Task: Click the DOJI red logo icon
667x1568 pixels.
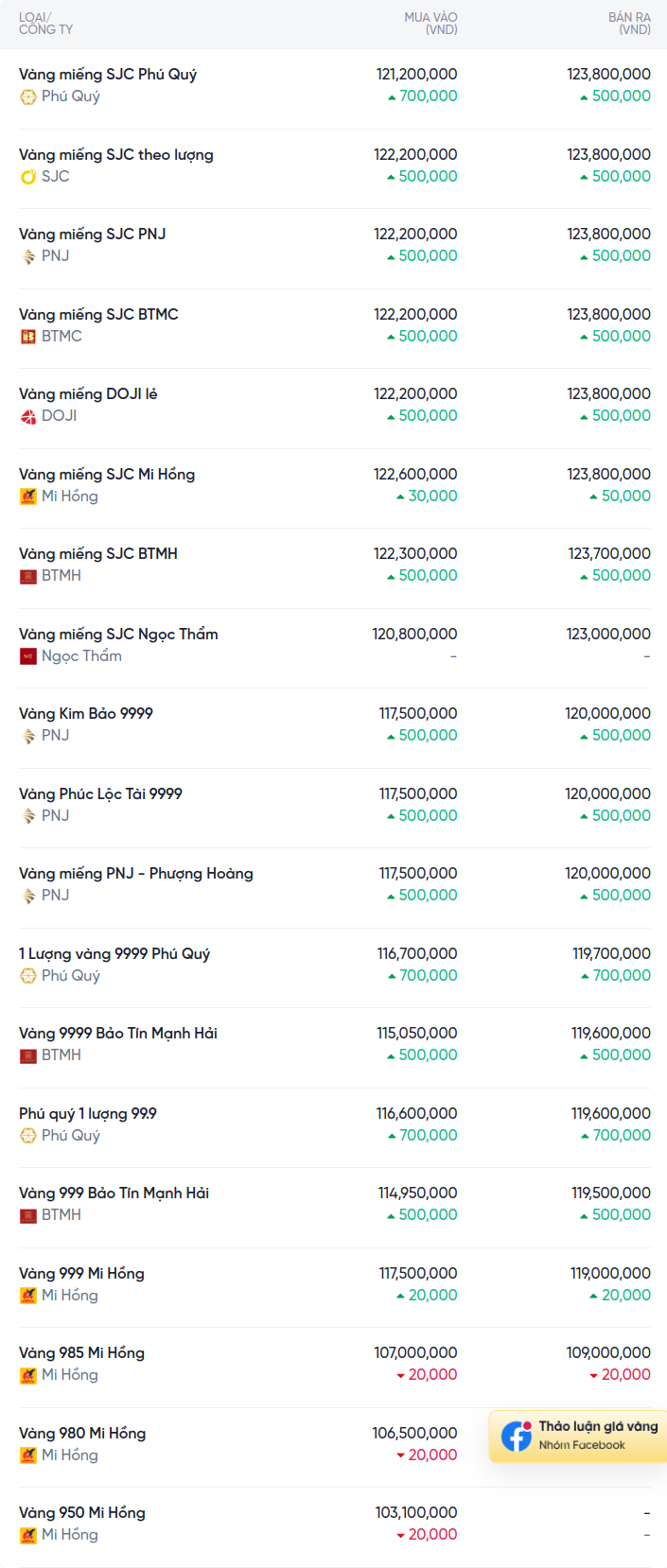Action: pyautogui.click(x=28, y=416)
